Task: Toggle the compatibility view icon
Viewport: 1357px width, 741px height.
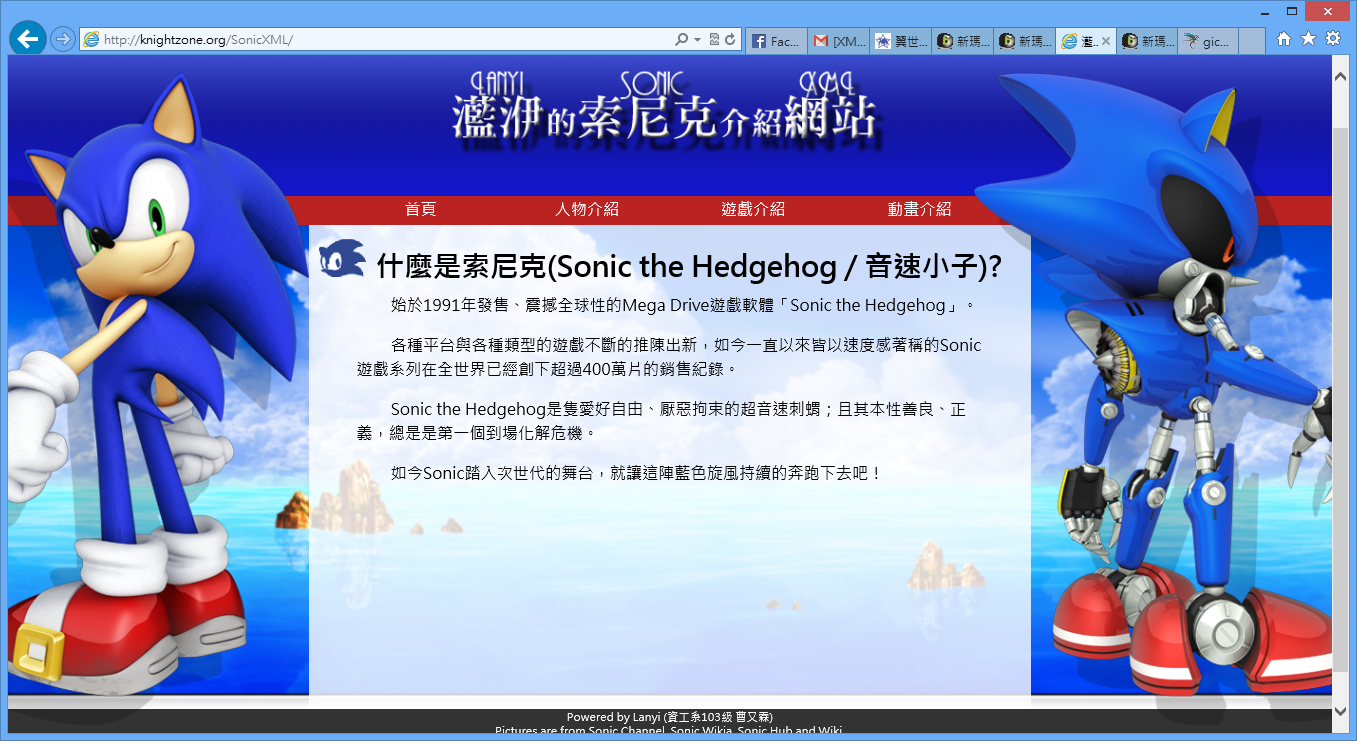Action: 714,40
